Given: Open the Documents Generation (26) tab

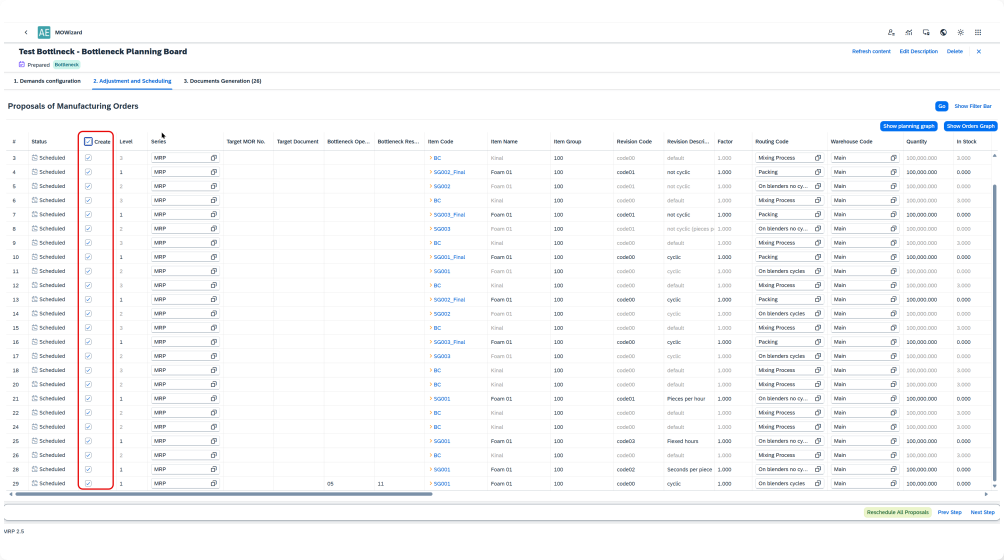Looking at the screenshot, I should (222, 80).
